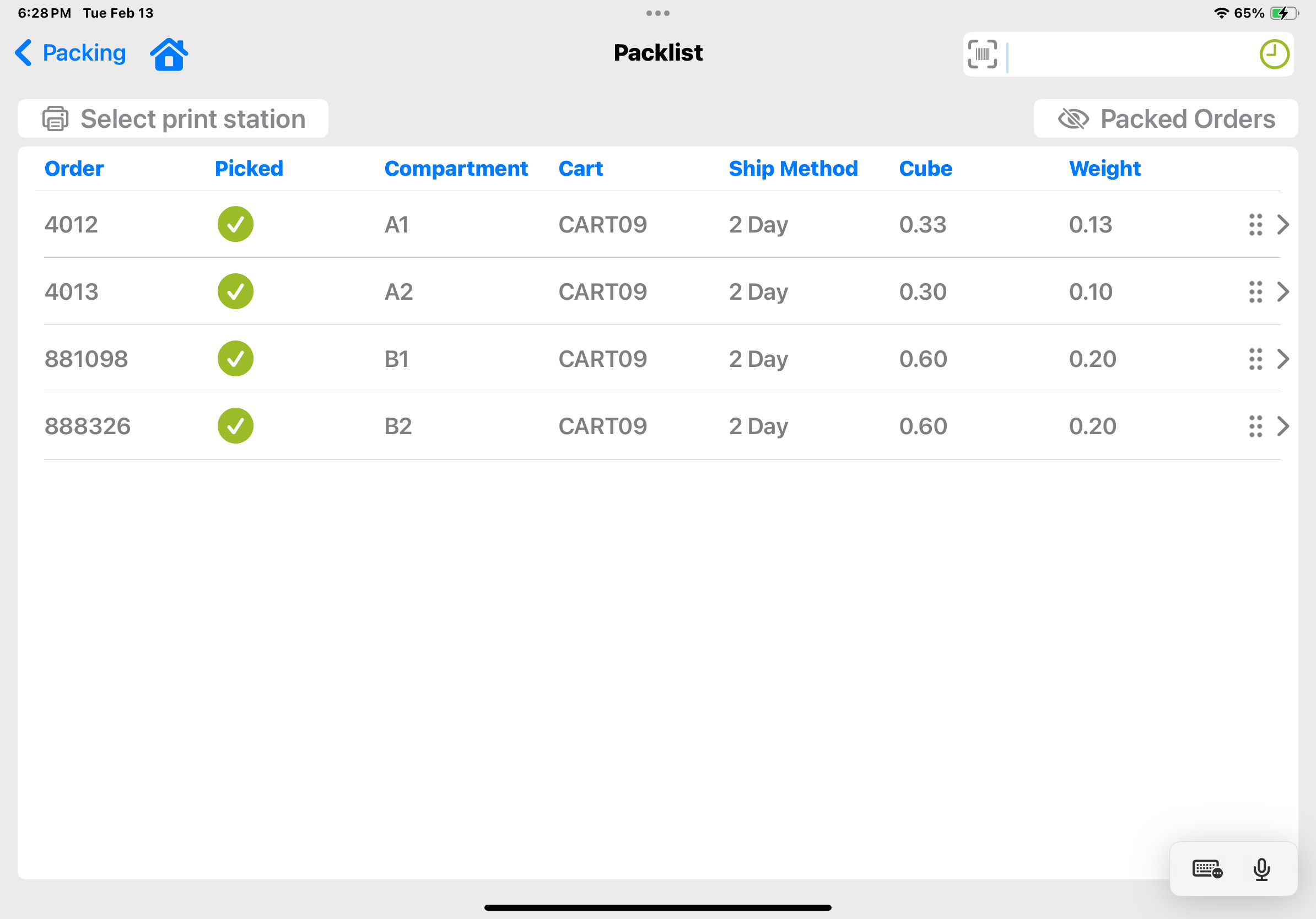
Task: Tap the drag handle dots for order 888326
Action: click(1255, 426)
